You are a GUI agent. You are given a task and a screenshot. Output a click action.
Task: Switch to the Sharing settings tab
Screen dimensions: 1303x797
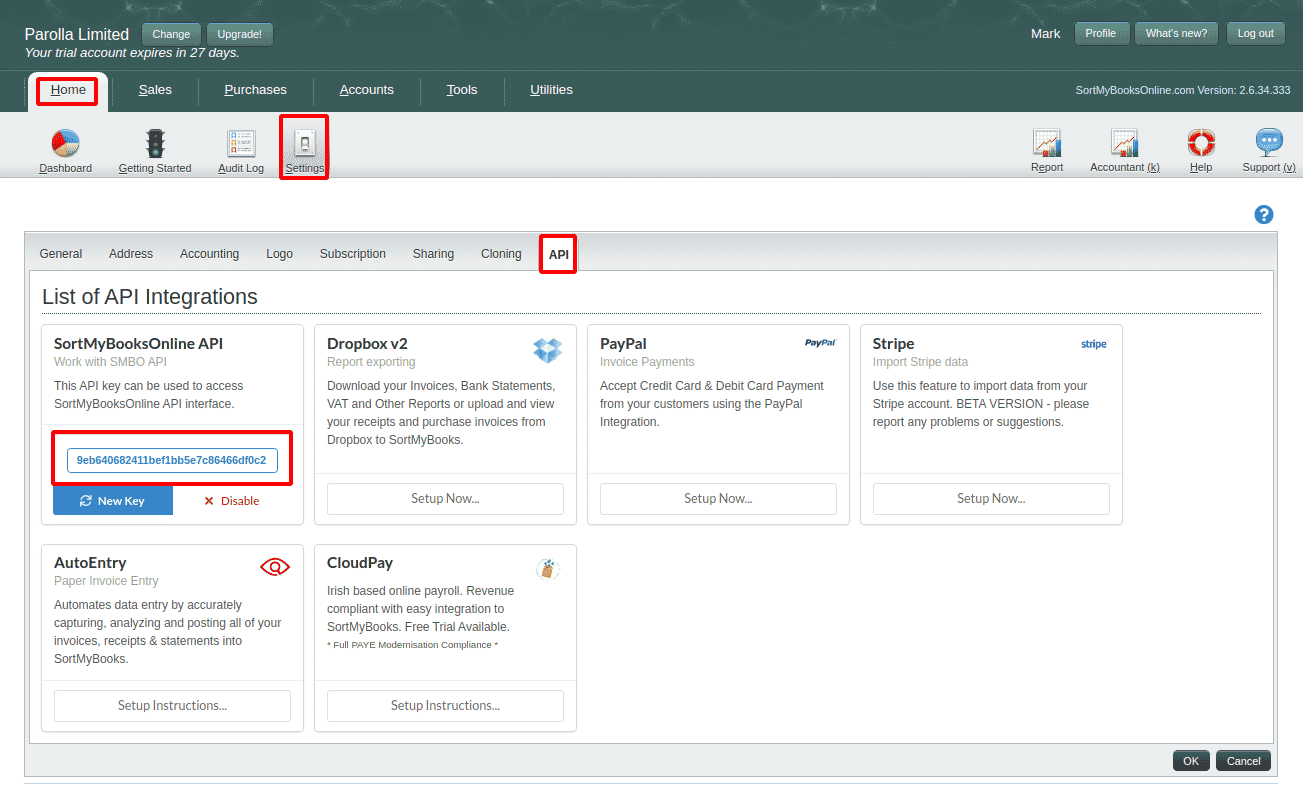click(x=433, y=254)
